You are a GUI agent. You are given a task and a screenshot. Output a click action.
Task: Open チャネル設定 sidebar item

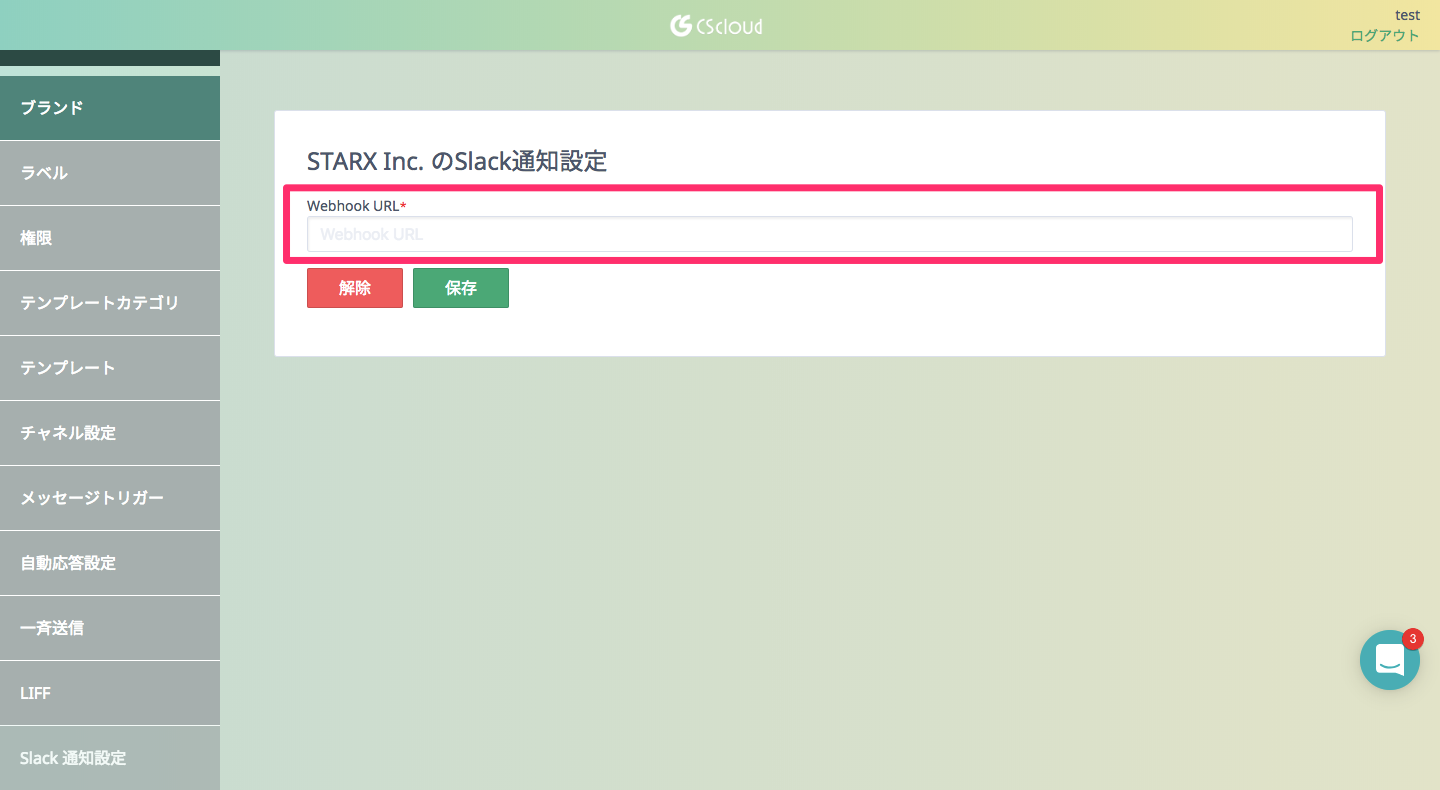[x=110, y=433]
